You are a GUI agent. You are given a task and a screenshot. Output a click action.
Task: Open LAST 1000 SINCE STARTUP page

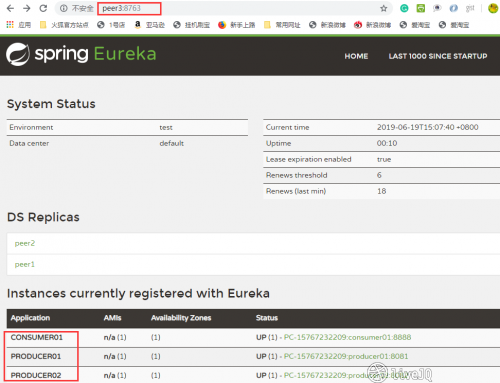point(438,56)
